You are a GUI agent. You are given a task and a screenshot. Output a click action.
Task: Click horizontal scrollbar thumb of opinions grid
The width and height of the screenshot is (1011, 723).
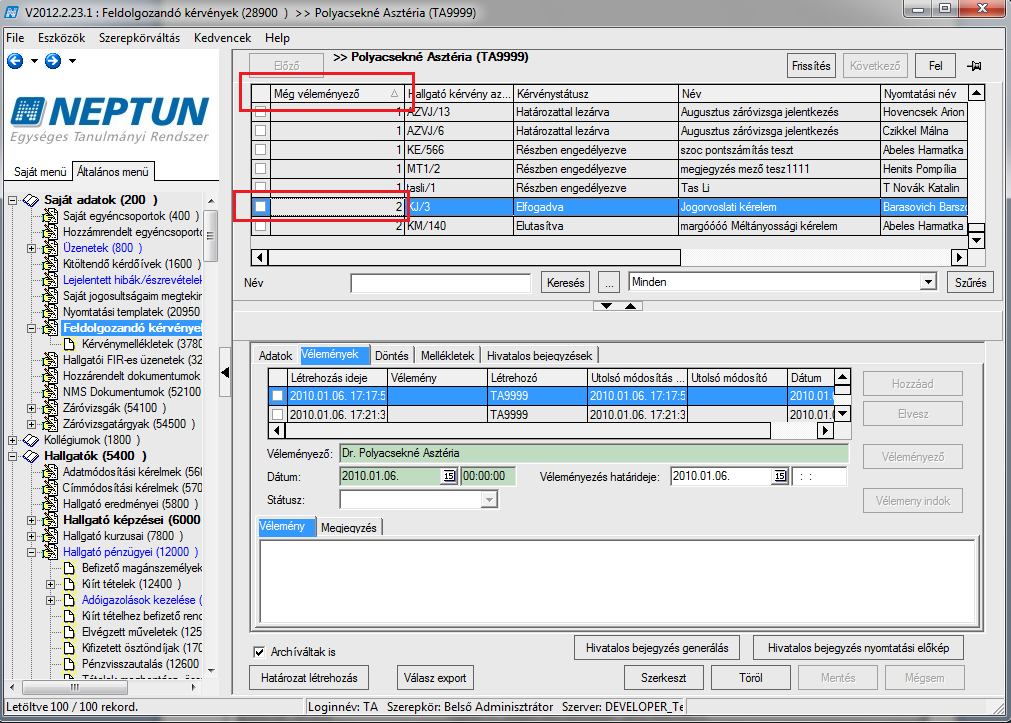[x=527, y=430]
